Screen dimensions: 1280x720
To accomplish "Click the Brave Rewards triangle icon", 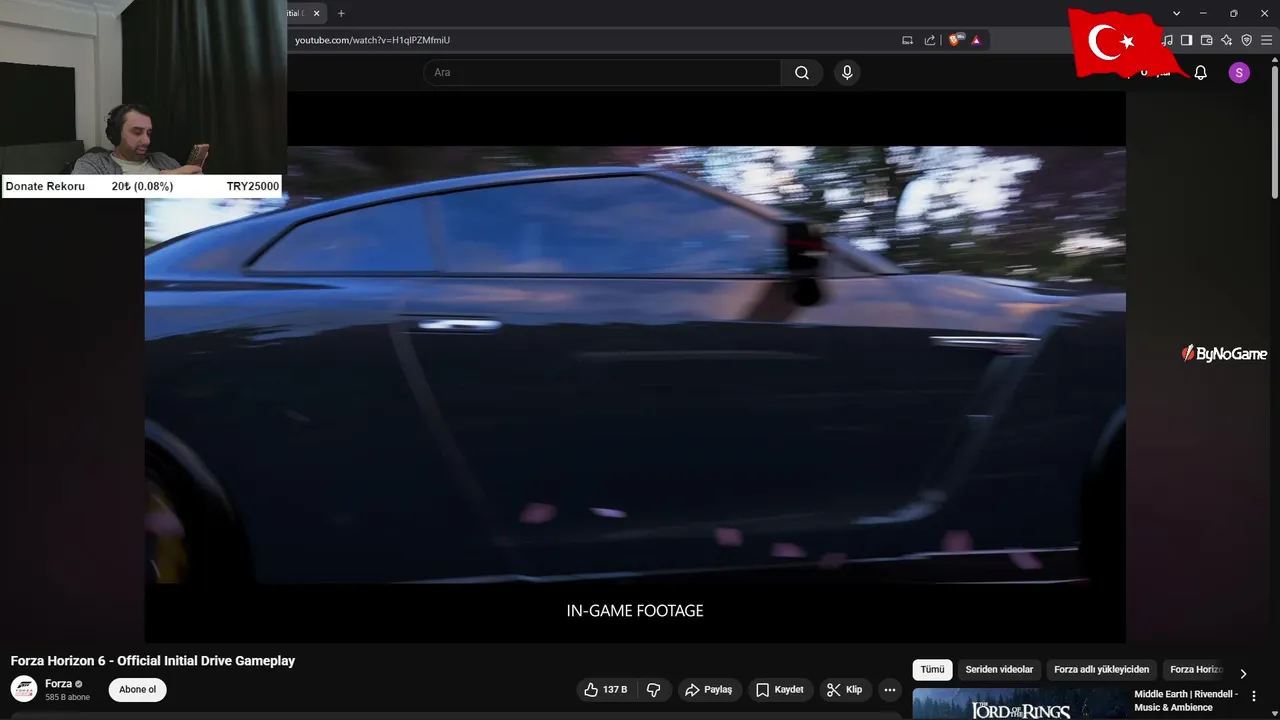I will tap(976, 40).
